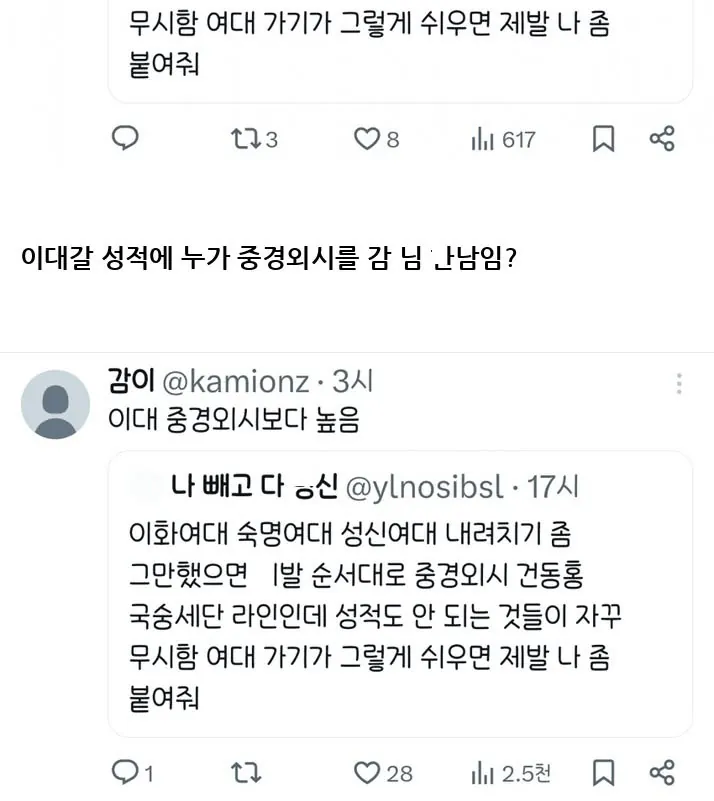Image resolution: width=714 pixels, height=801 pixels.
Task: Select the like heart icon showing 8 likes
Action: [366, 140]
